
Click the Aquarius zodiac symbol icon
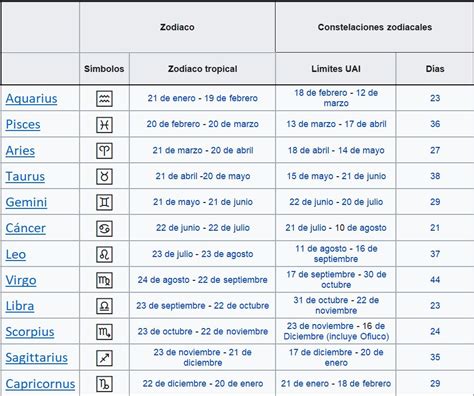pos(104,99)
